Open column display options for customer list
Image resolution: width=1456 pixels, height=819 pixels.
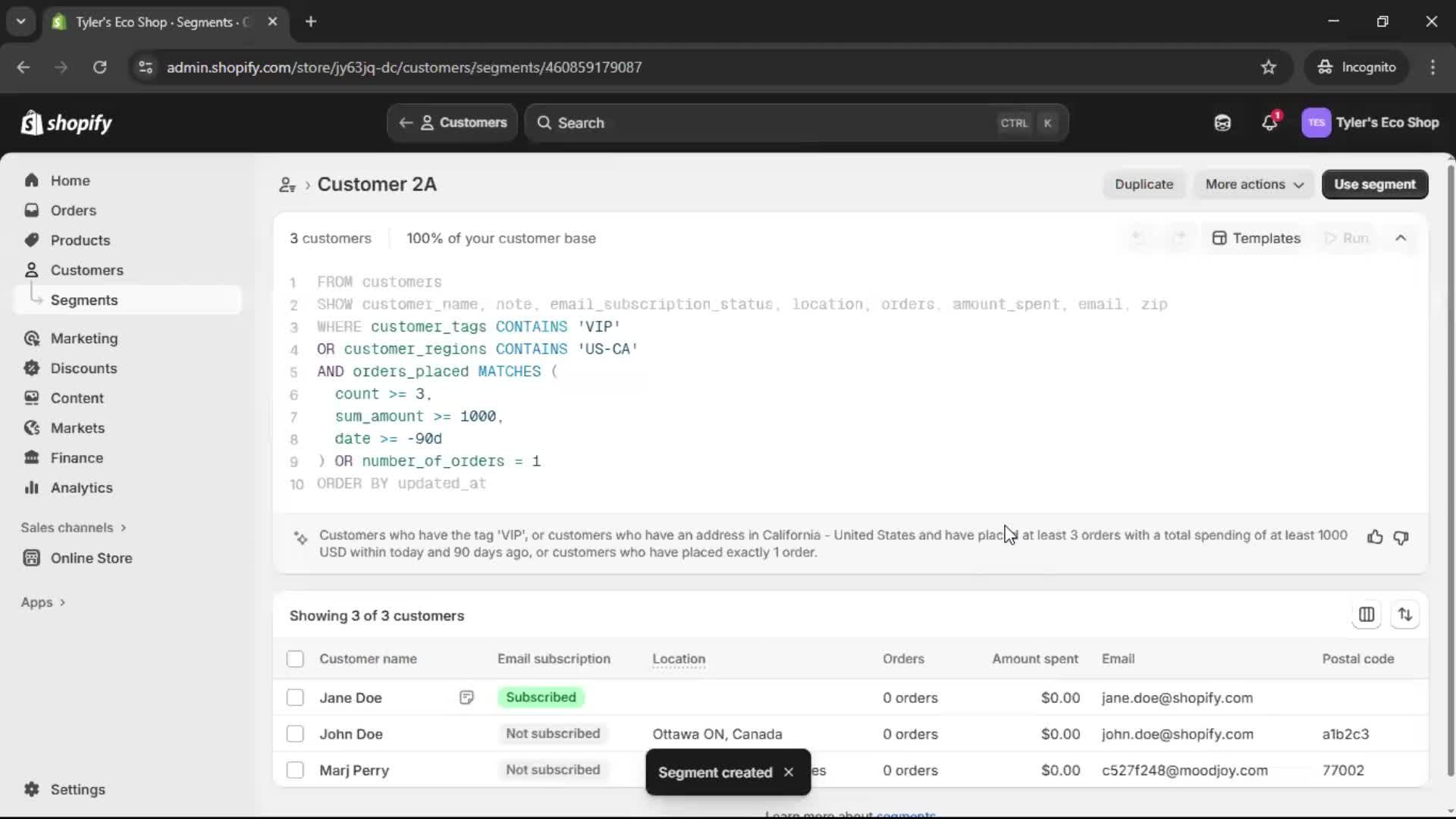tap(1367, 615)
